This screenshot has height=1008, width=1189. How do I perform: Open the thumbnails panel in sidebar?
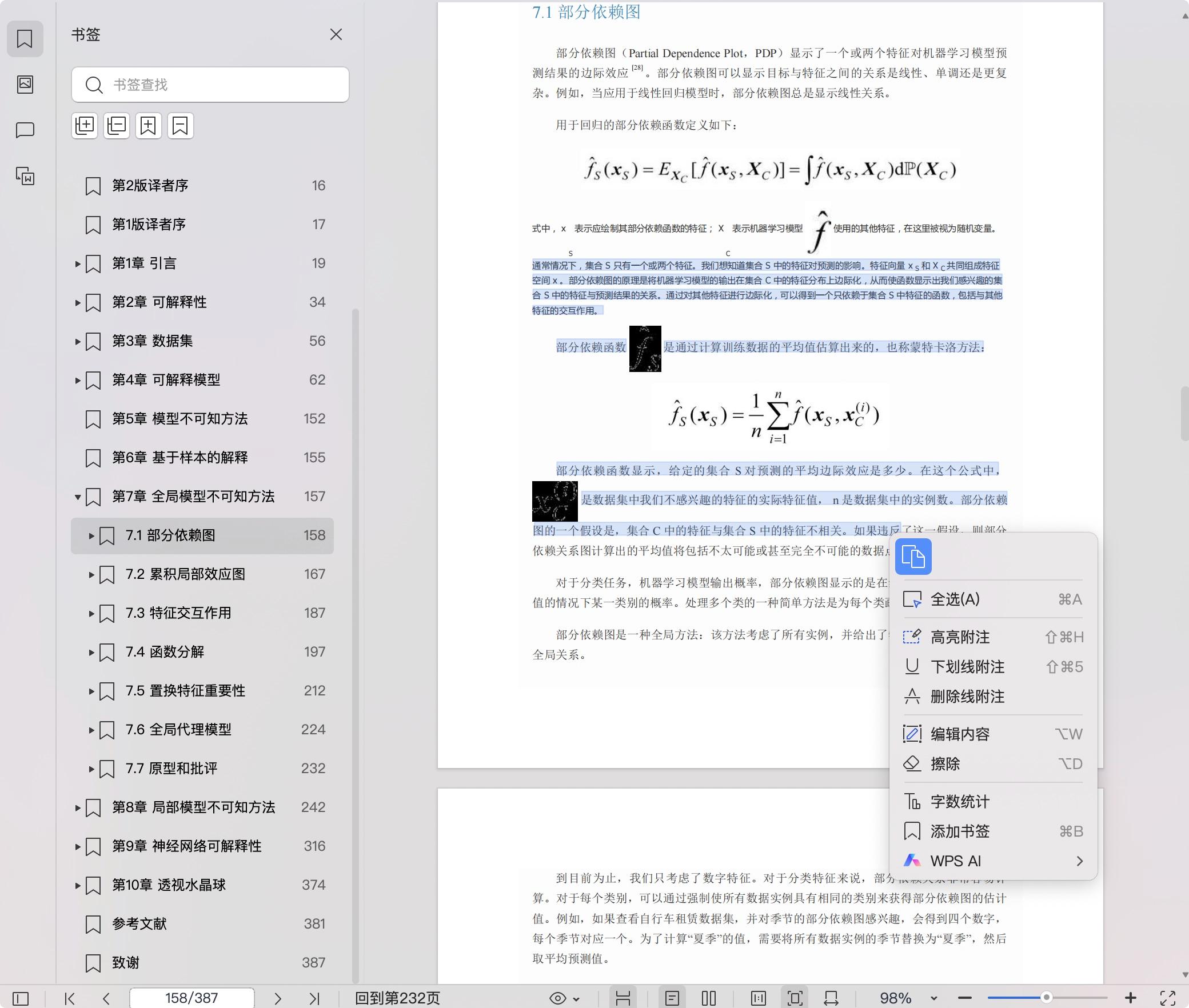point(25,85)
